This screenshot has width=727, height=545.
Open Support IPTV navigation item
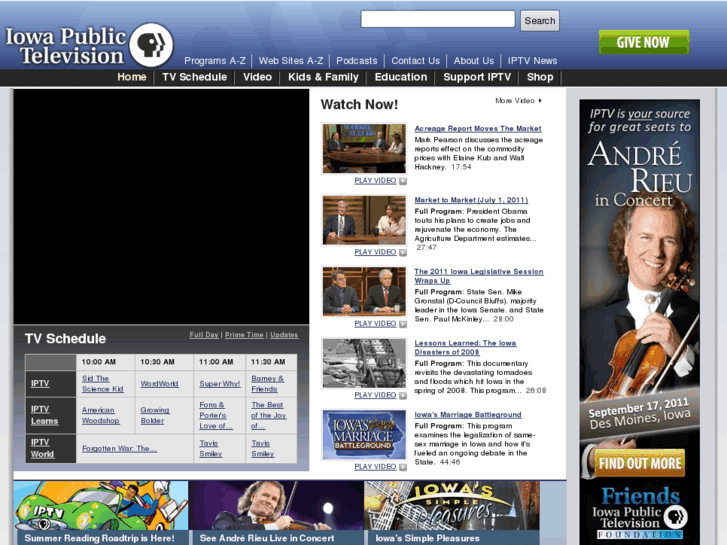pos(477,77)
